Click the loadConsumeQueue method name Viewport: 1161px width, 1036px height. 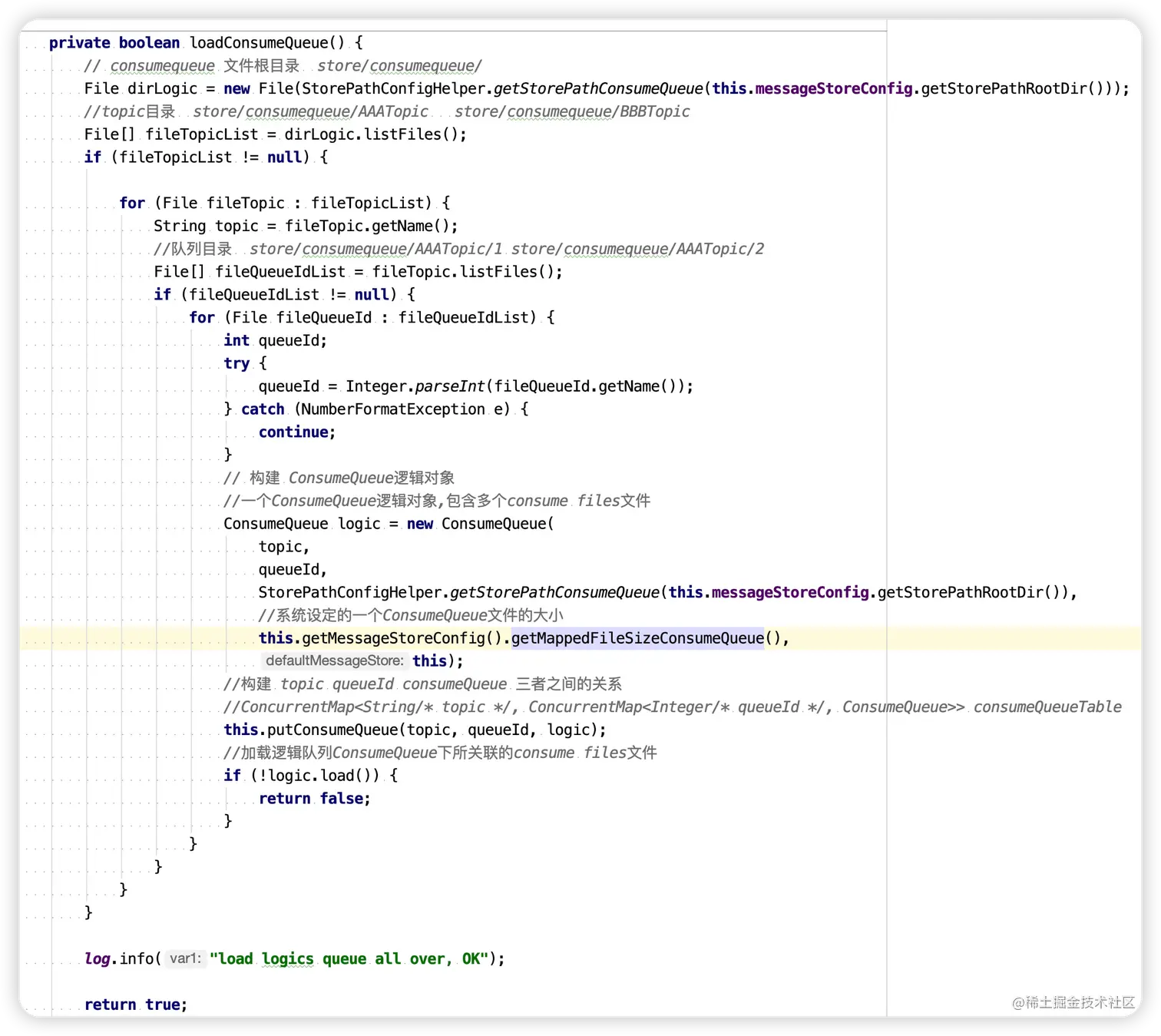(259, 43)
